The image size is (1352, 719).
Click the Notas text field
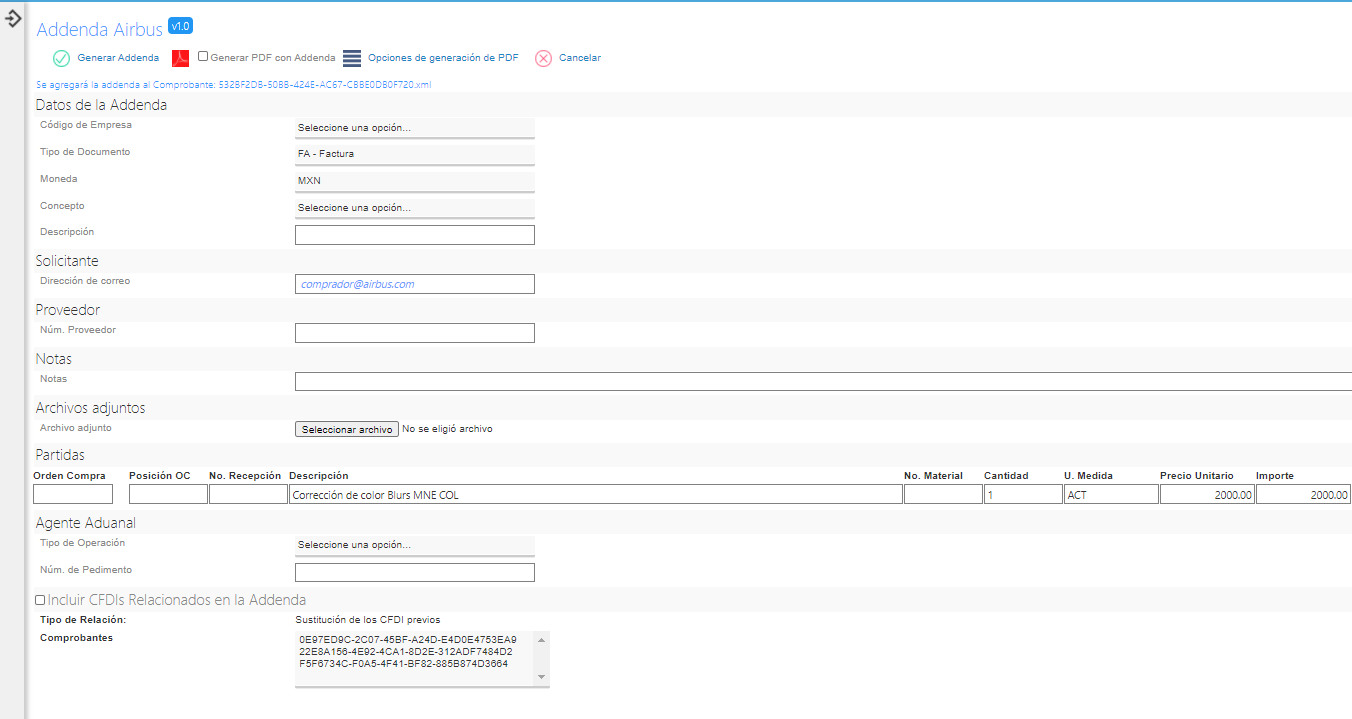823,382
